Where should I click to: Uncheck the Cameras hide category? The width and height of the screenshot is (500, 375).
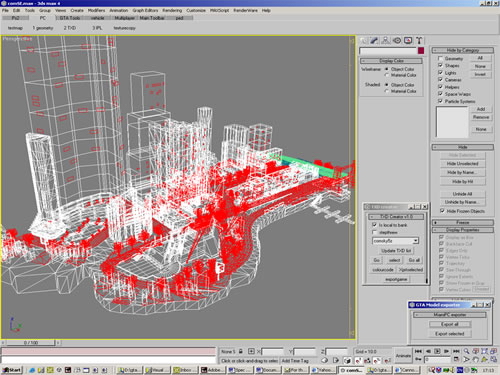(441, 80)
